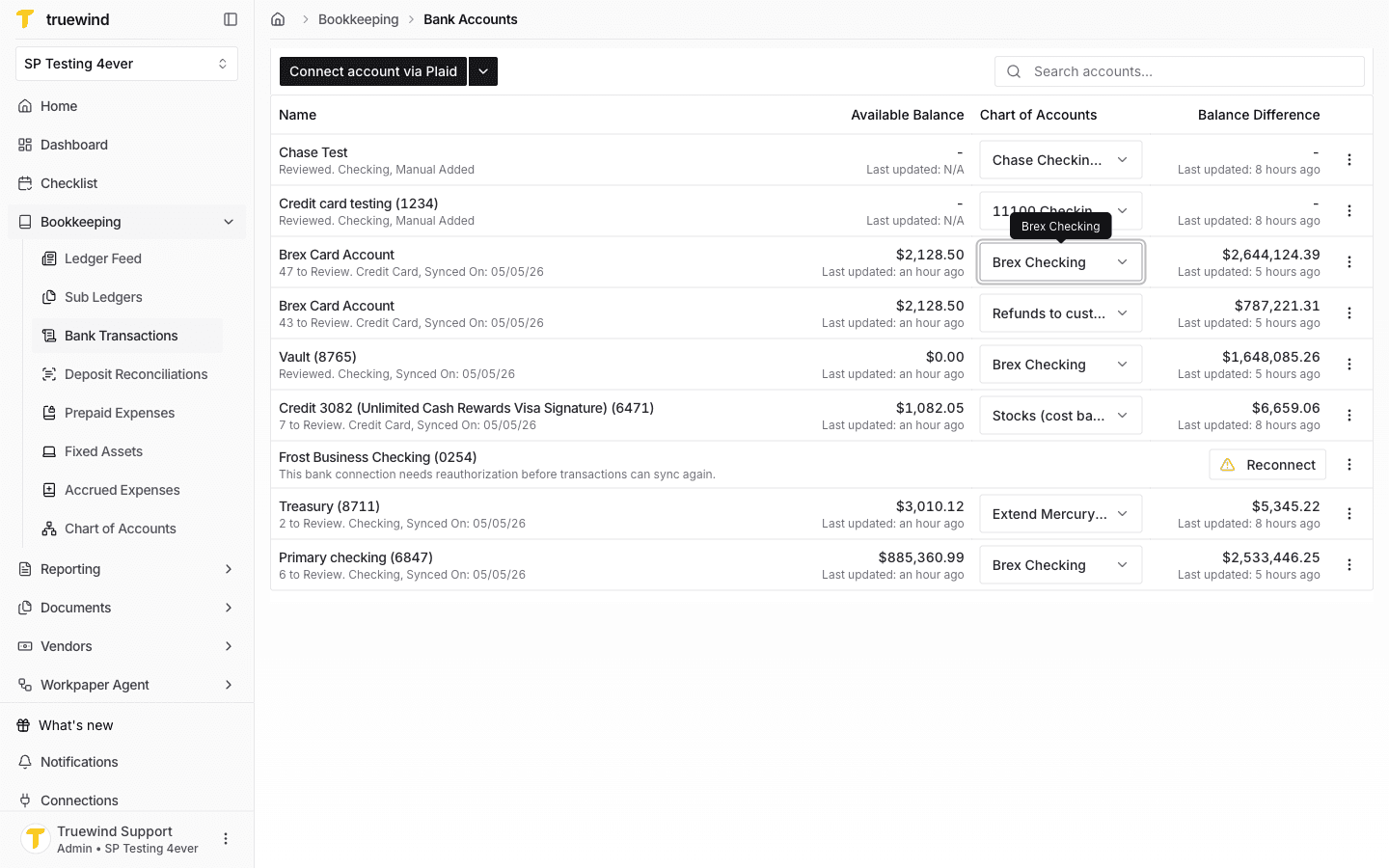The height and width of the screenshot is (868, 1389).
Task: Open Chase Test chart of accounts dropdown
Action: point(1061,160)
